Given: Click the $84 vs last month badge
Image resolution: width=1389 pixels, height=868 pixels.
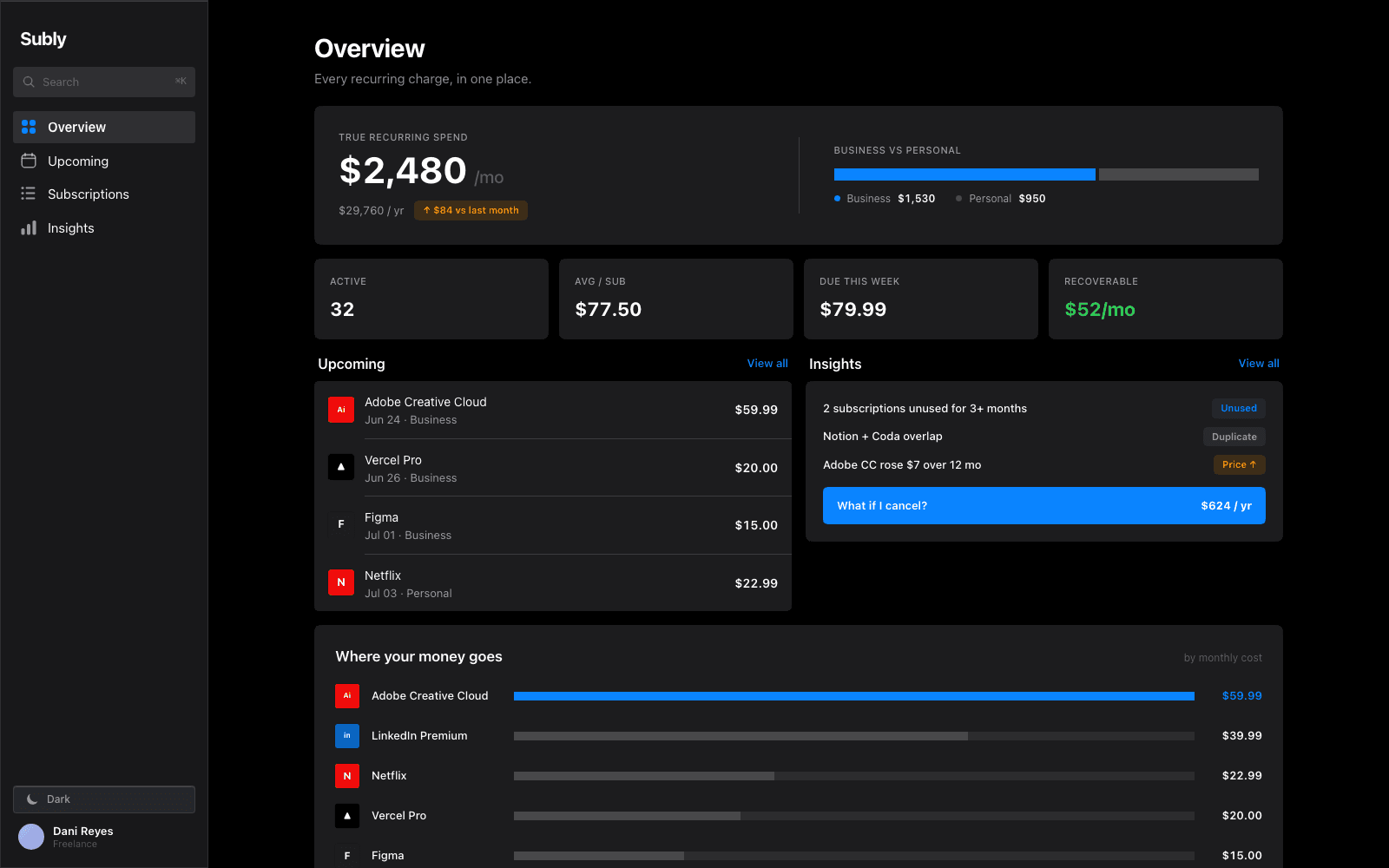Looking at the screenshot, I should 471,210.
